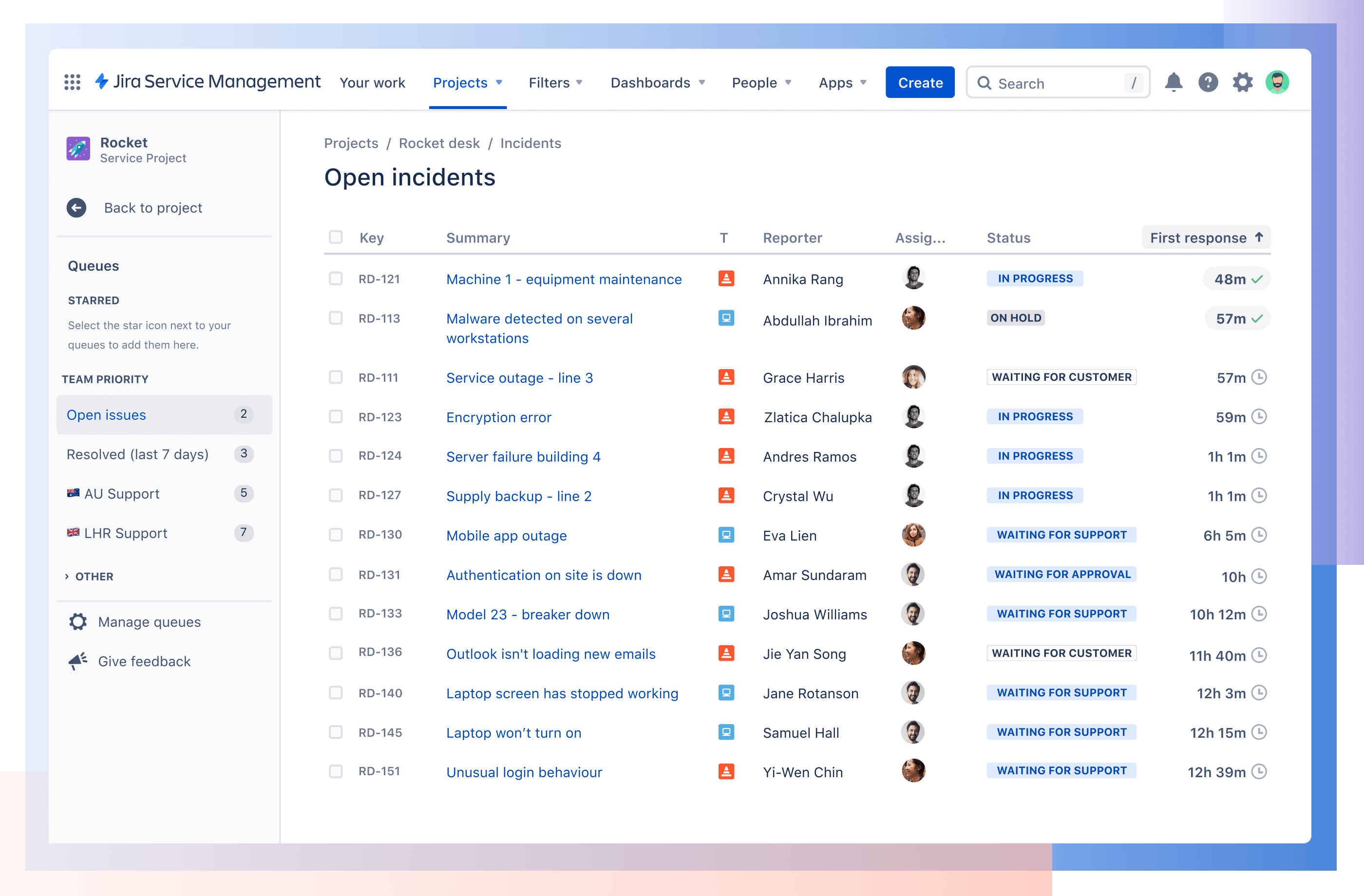This screenshot has height=896, width=1364.
Task: Click the back arrow to project icon
Action: (x=77, y=207)
